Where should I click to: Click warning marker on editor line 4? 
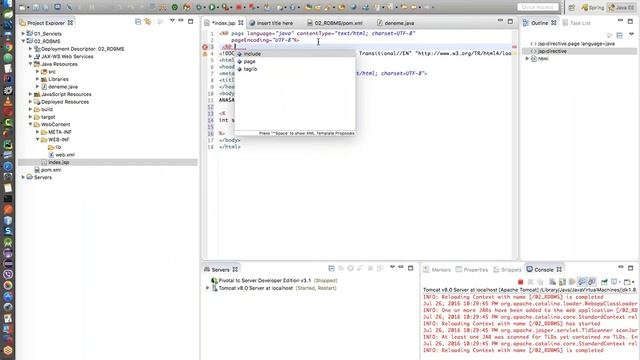(205, 53)
